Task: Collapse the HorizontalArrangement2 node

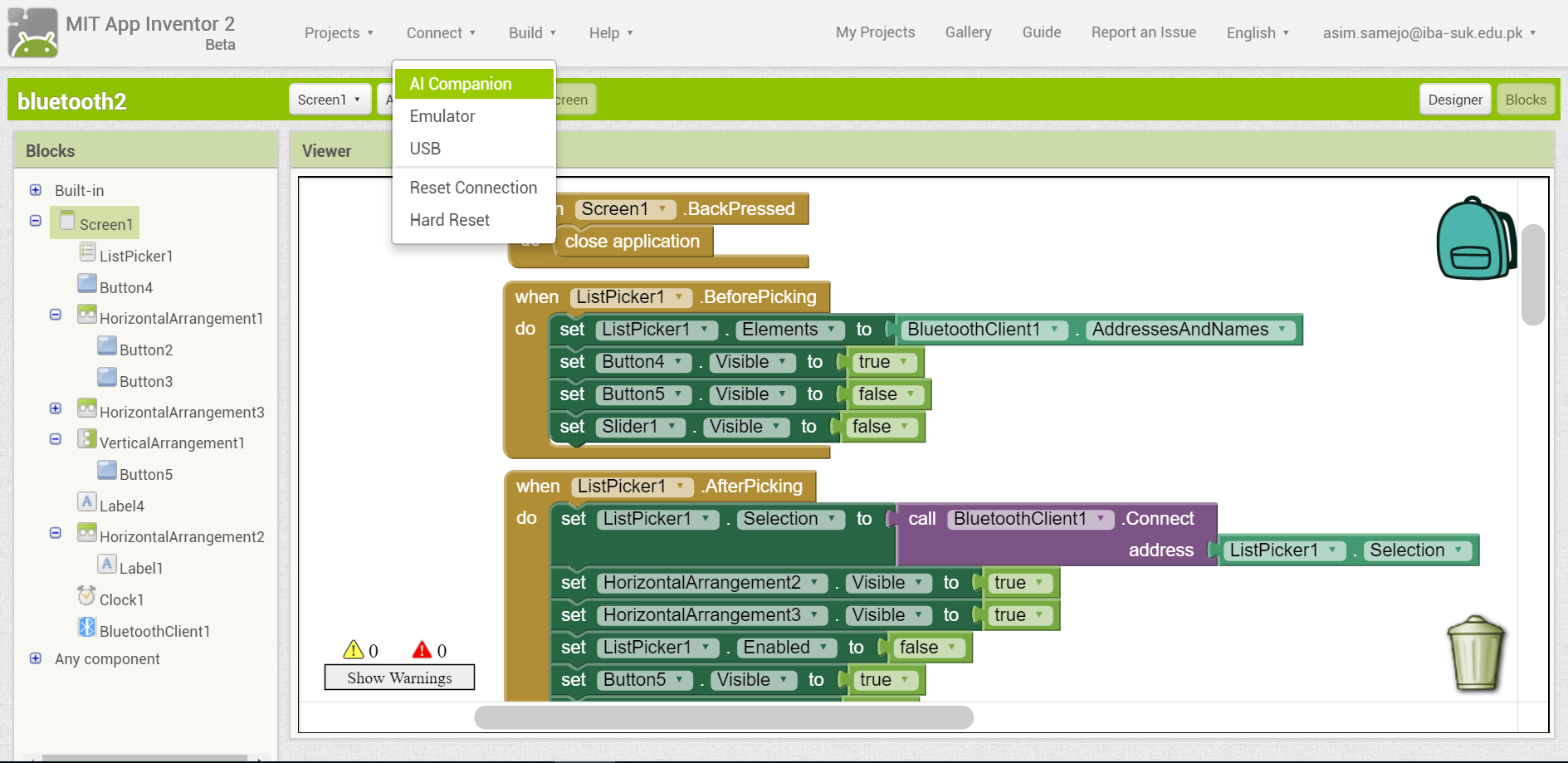Action: pyautogui.click(x=56, y=533)
